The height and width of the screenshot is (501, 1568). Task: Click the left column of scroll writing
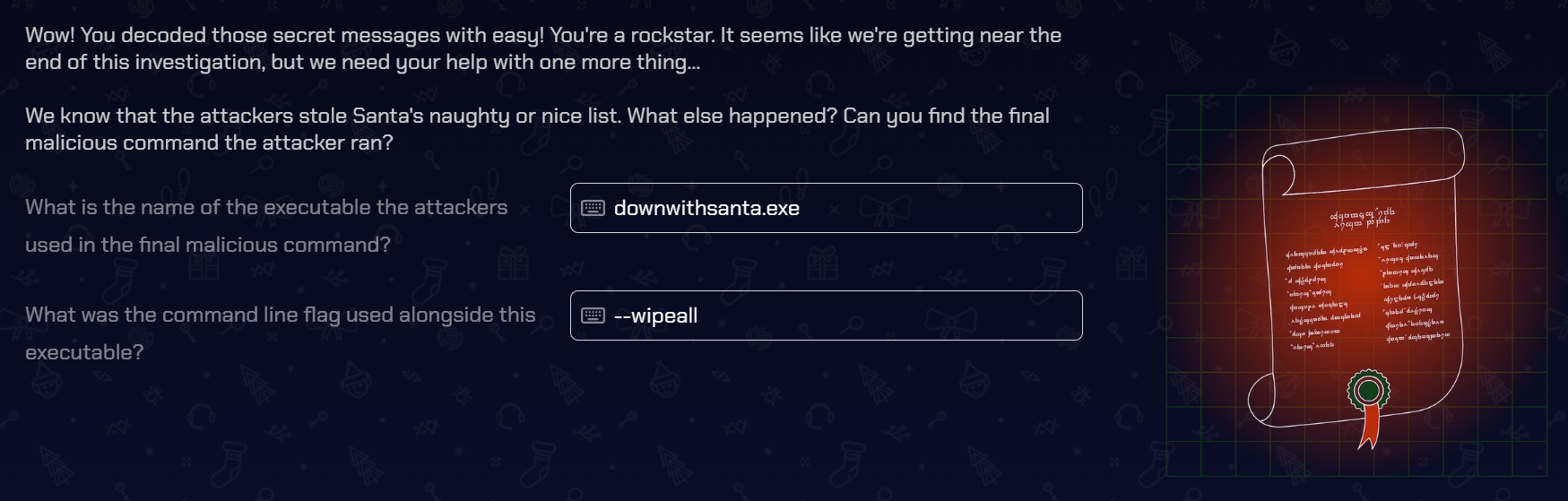1325,298
